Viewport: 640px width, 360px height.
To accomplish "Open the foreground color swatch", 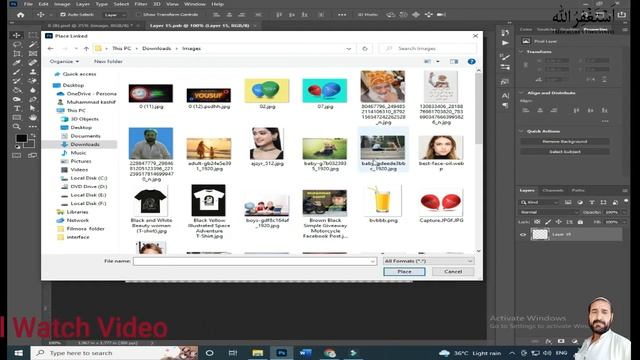I will click(21, 139).
